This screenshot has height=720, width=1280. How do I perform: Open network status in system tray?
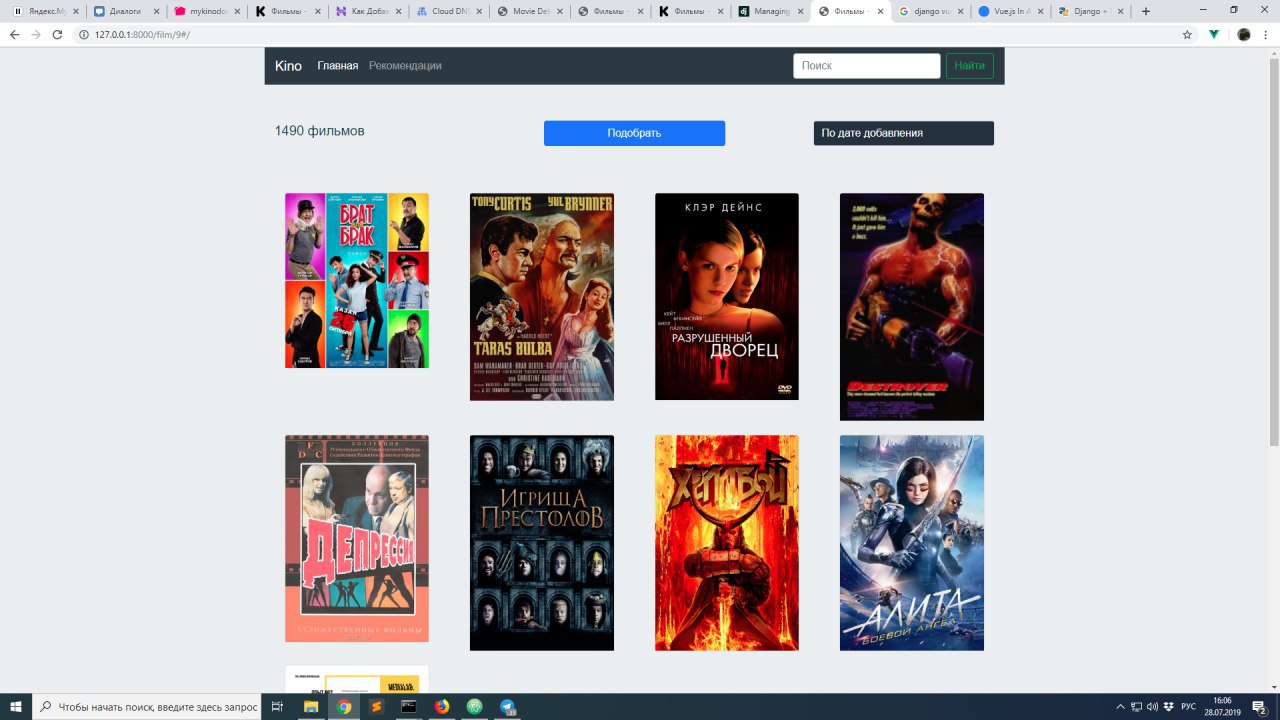[1137, 706]
